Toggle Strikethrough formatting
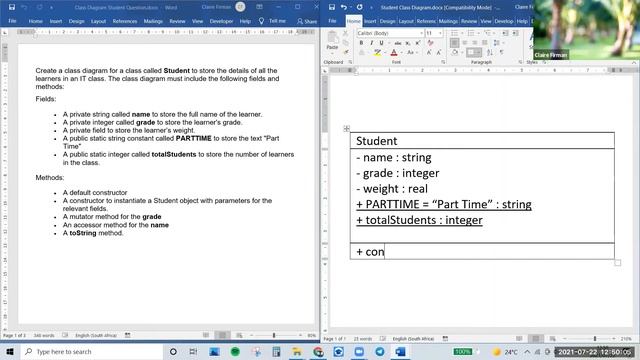Image resolution: width=640 pixels, height=360 pixels. [398, 43]
